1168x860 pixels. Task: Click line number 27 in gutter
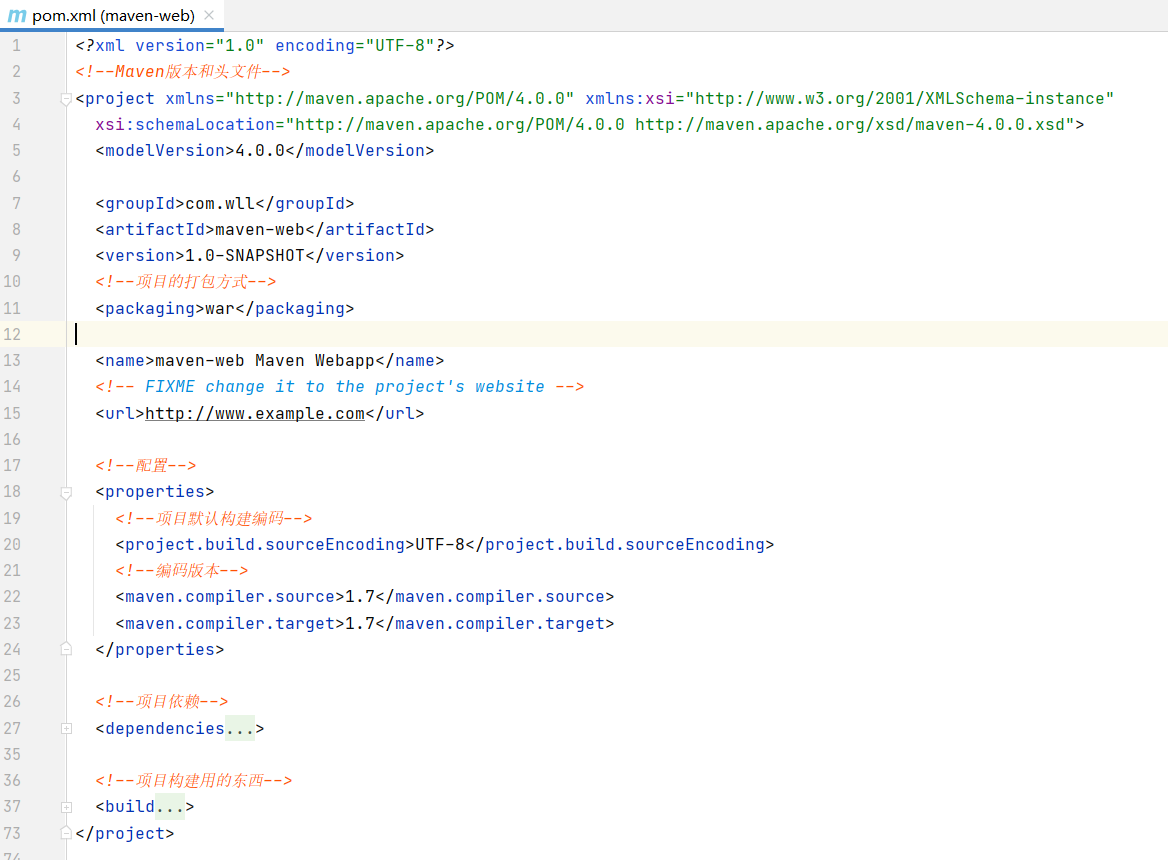12,728
